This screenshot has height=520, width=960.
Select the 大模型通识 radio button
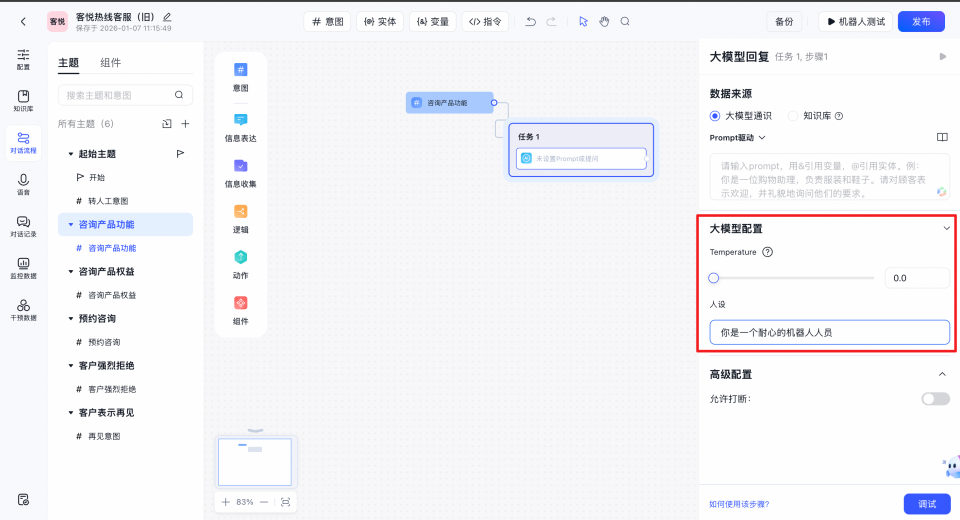715,116
